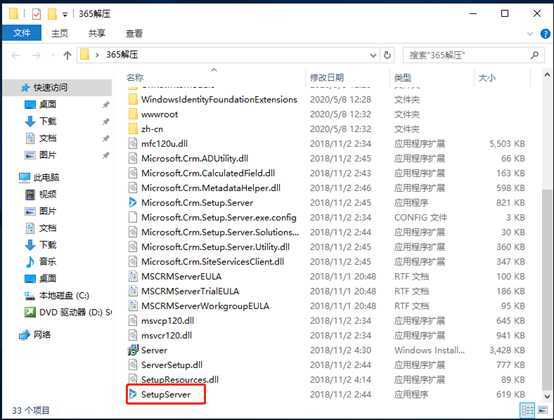The image size is (554, 420).
Task: Select the wwwroot folder
Action: click(x=159, y=114)
